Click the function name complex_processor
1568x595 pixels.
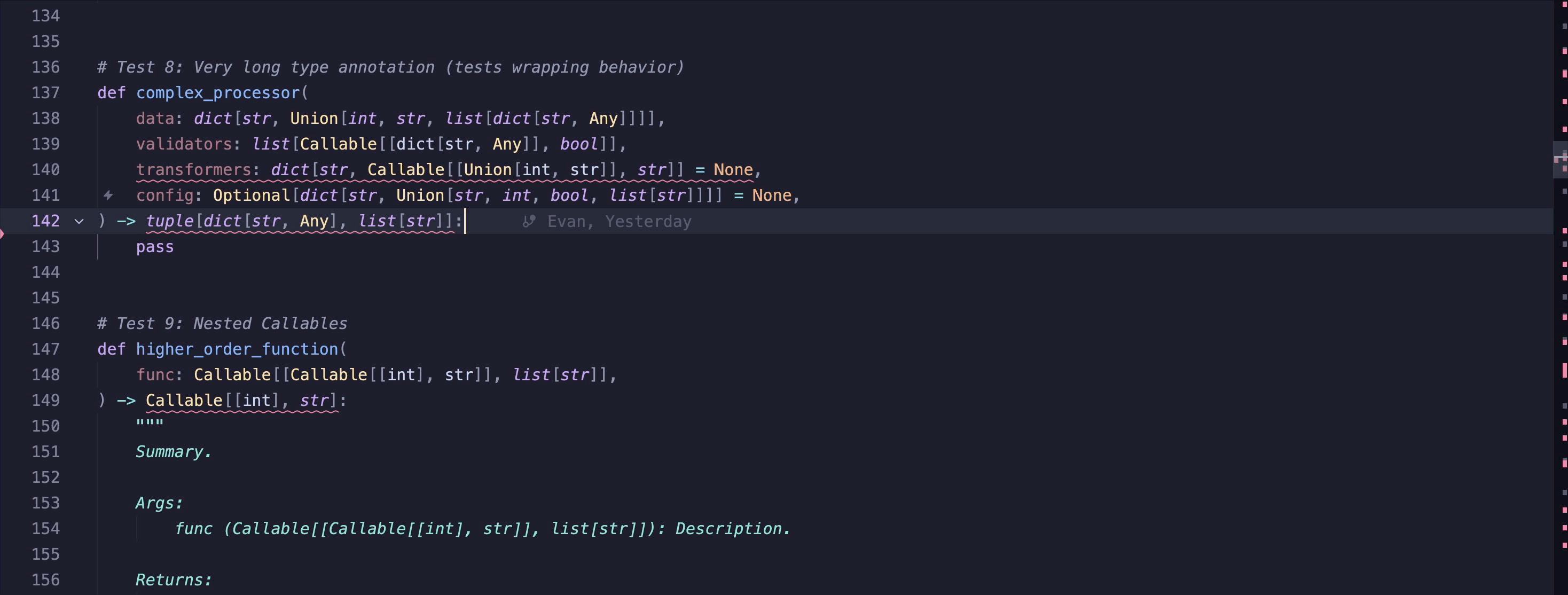[218, 93]
